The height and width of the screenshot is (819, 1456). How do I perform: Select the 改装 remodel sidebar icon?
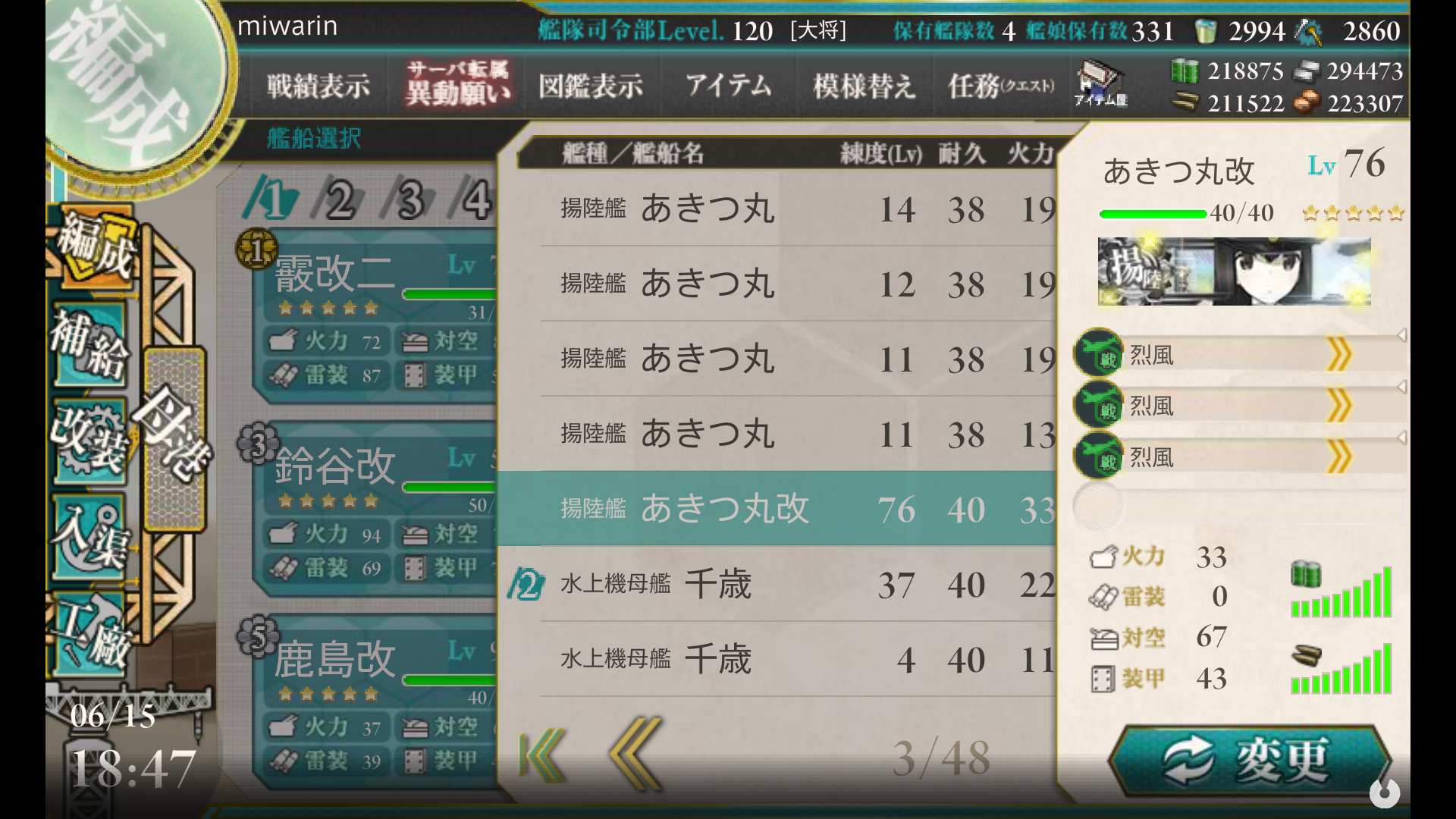[89, 441]
